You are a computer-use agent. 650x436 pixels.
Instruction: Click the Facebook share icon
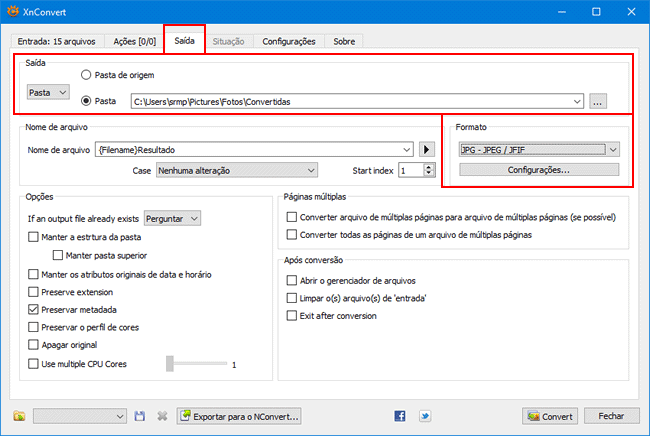click(400, 416)
